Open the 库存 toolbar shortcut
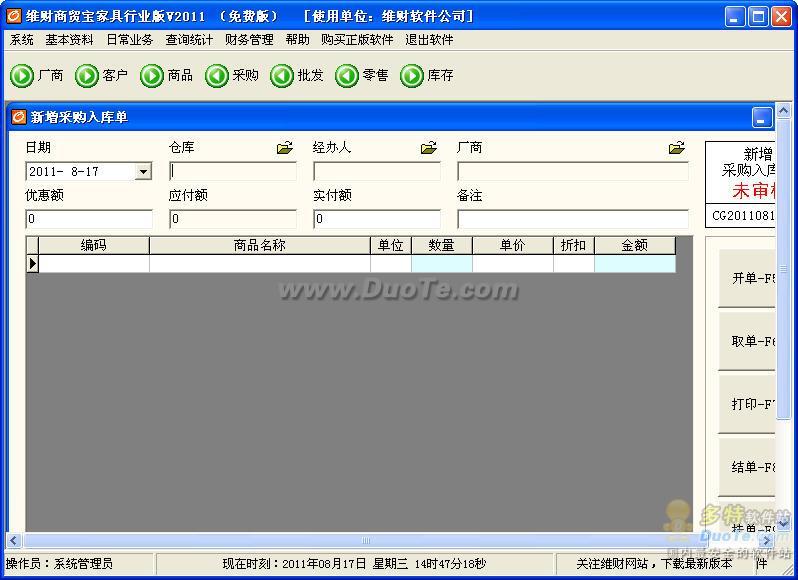This screenshot has height=580, width=798. (427, 76)
